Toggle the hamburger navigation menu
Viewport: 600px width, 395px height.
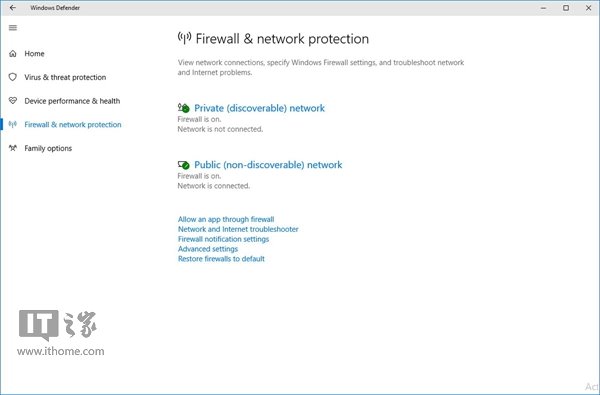click(13, 28)
